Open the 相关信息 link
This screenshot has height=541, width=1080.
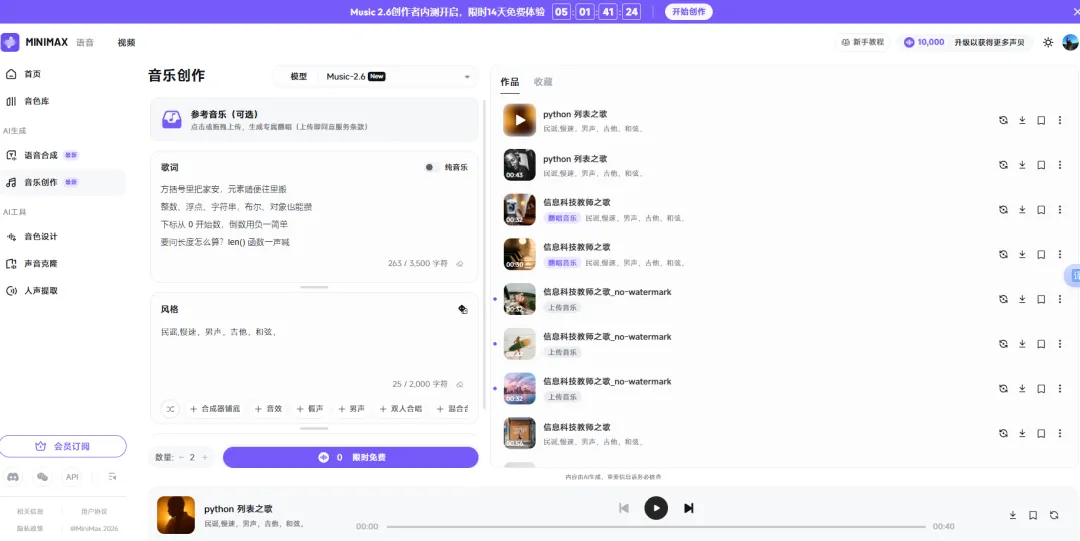[x=30, y=511]
